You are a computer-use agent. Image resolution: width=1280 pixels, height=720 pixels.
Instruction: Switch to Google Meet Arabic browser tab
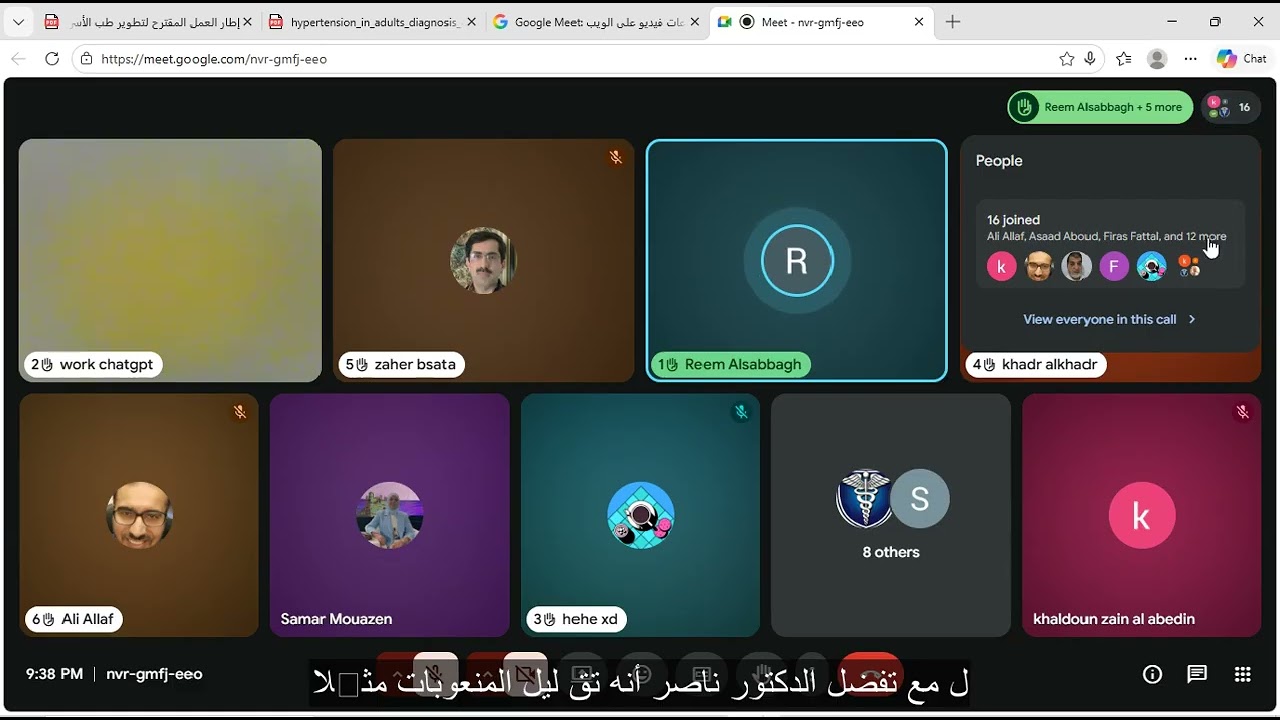596,22
